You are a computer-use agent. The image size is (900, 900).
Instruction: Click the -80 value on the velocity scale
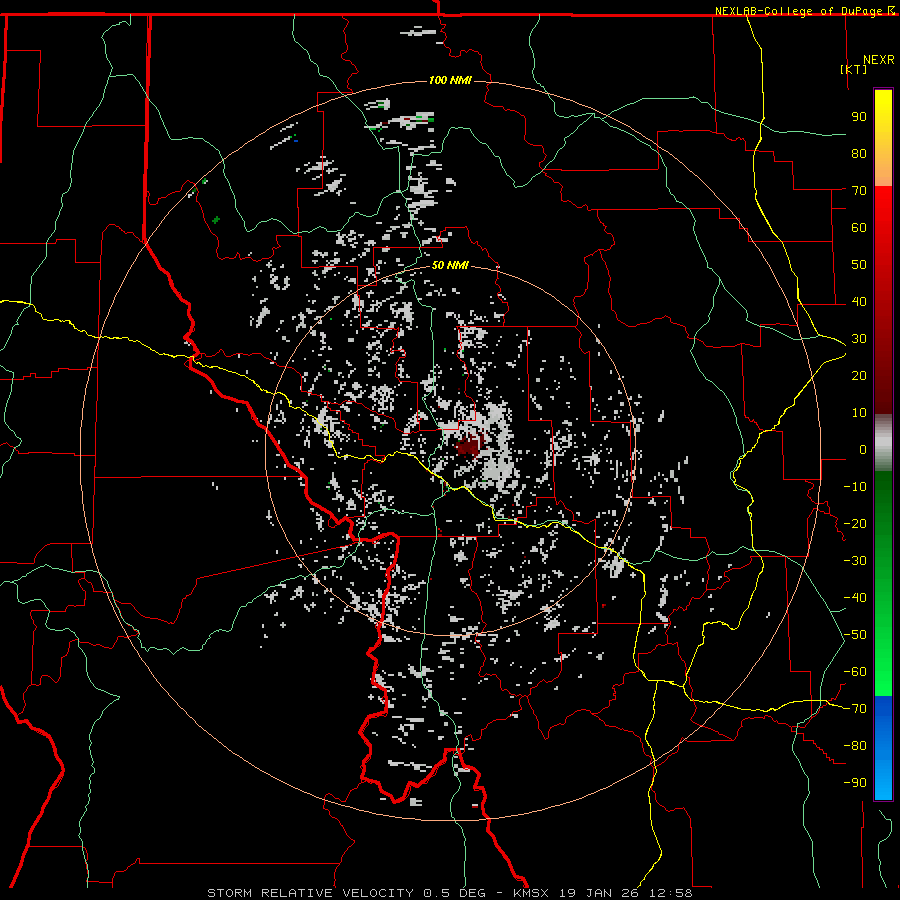[x=855, y=746]
